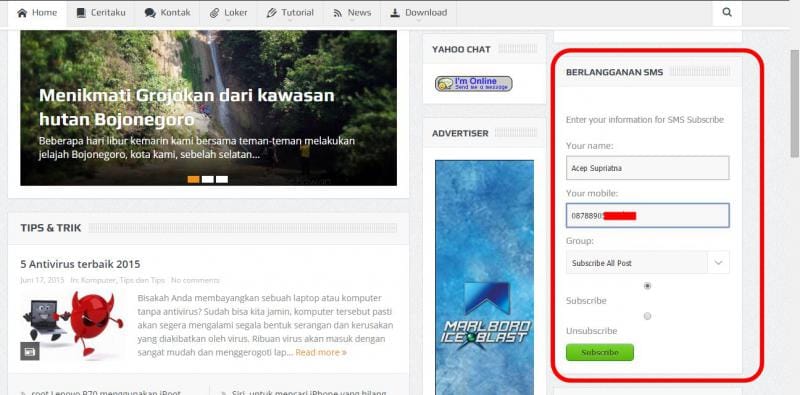Open the Menikmati Grojokan slider headline
The width and height of the screenshot is (800, 395).
point(187,107)
